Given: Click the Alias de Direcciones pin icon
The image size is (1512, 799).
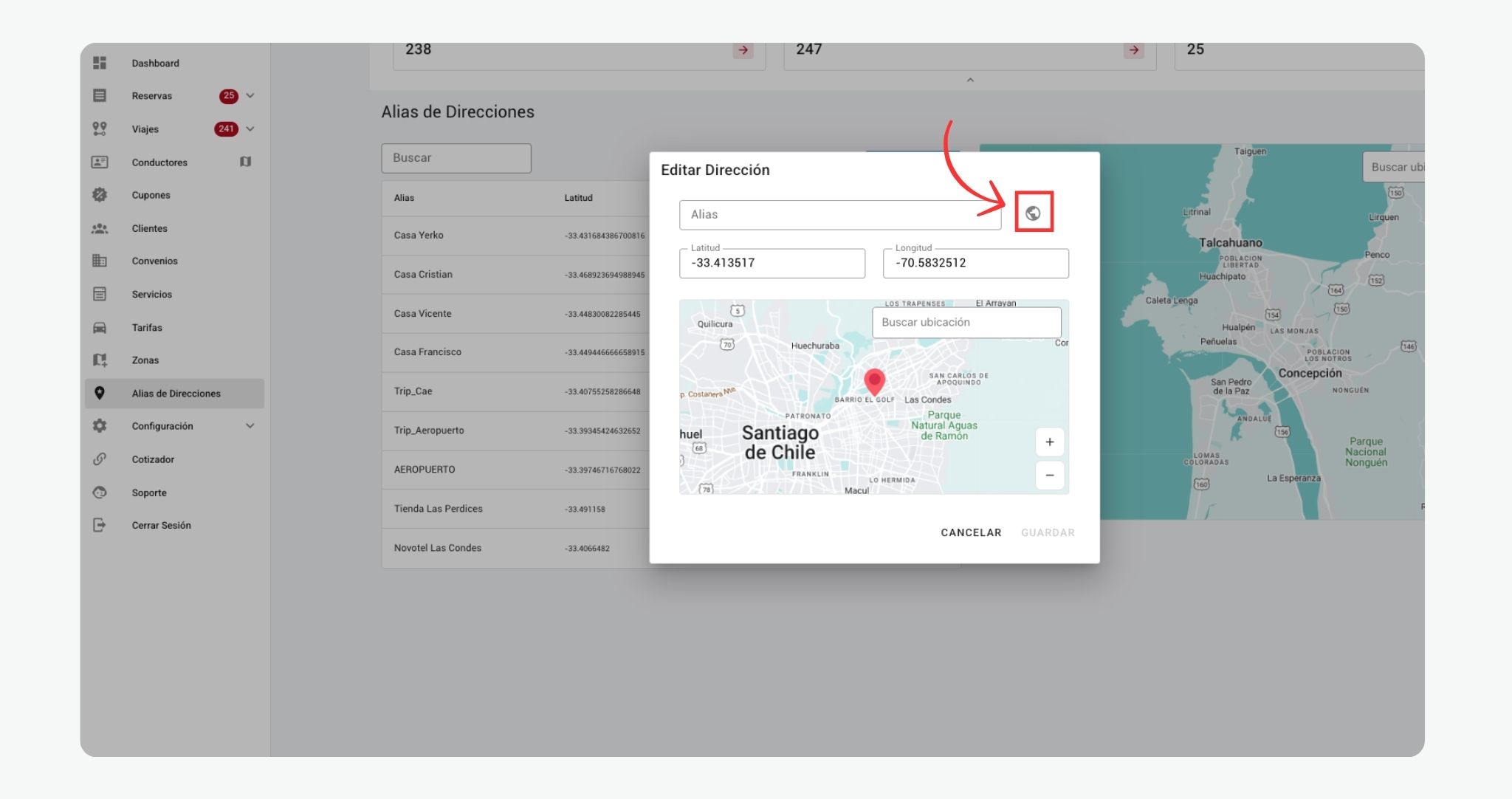Looking at the screenshot, I should (x=100, y=393).
